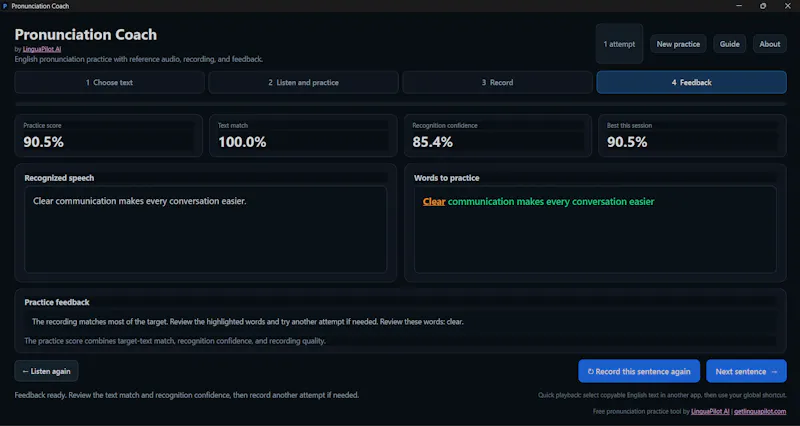Screen dimensions: 800x426
Task: Click the Feedback ready status message
Action: pyautogui.click(x=187, y=395)
